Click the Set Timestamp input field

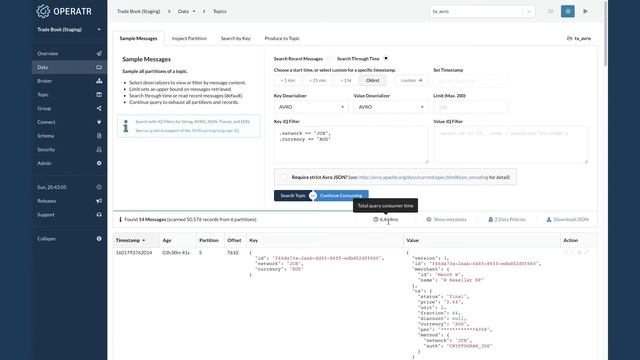point(470,80)
